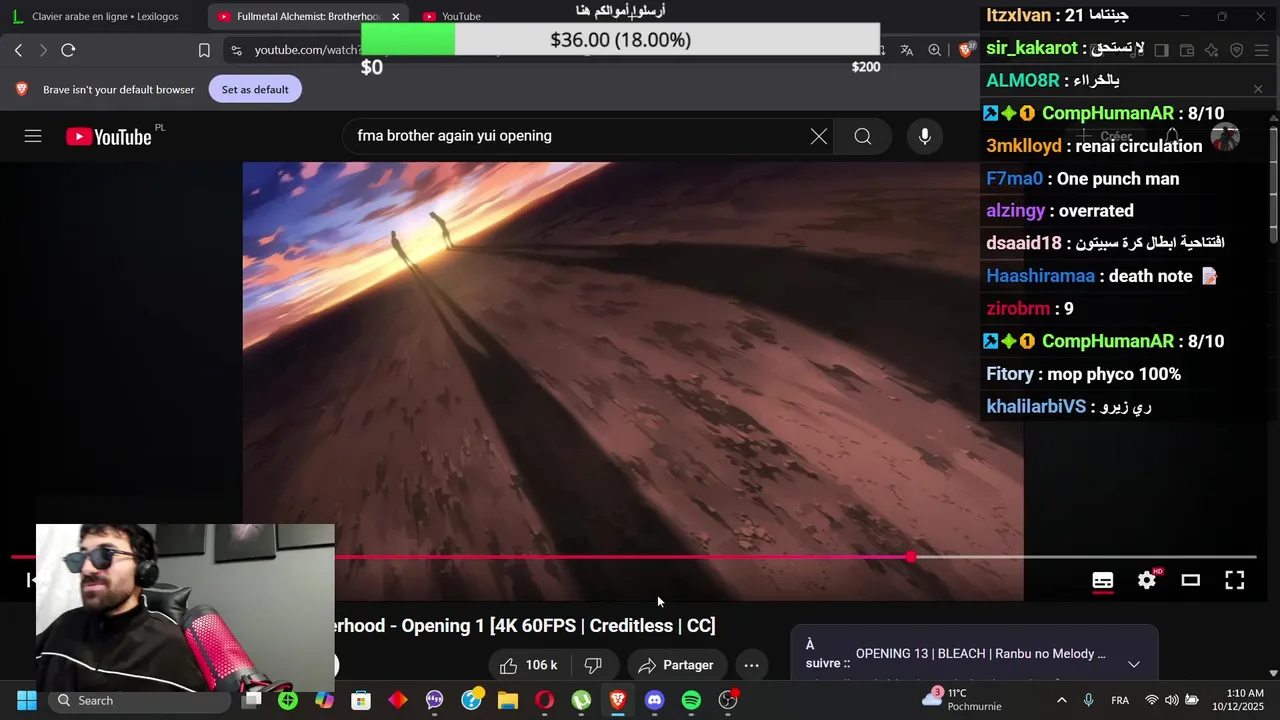The width and height of the screenshot is (1280, 720).
Task: Toggle Brave sidebar panel icon
Action: (x=1162, y=50)
